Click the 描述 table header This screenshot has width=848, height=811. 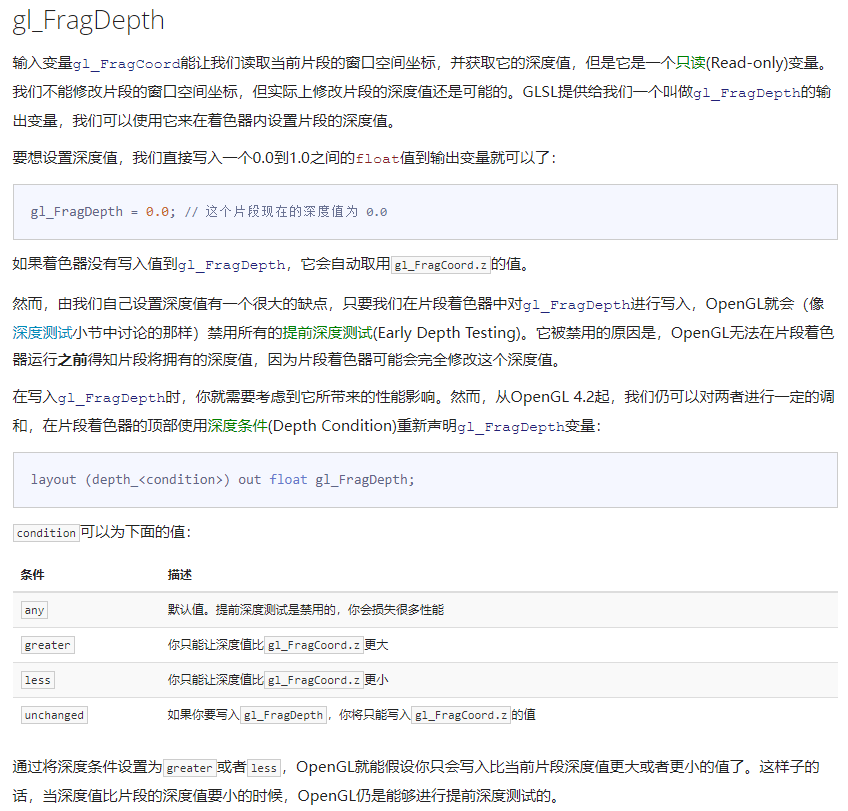(178, 574)
